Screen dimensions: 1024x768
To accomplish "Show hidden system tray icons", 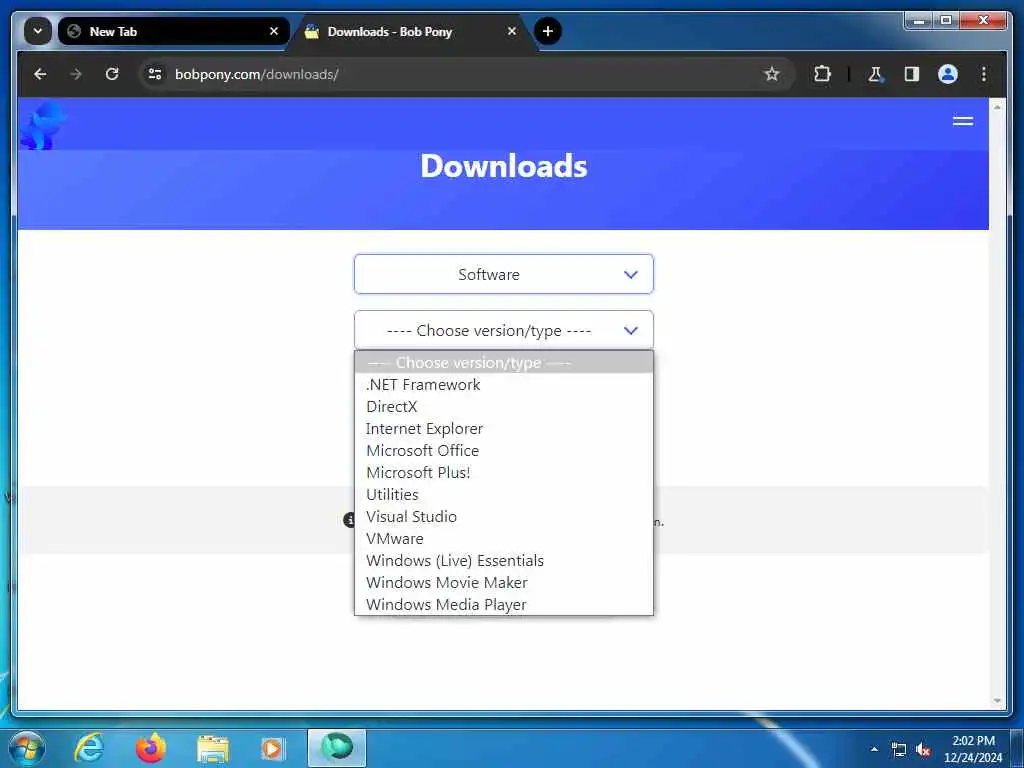I will click(x=874, y=749).
